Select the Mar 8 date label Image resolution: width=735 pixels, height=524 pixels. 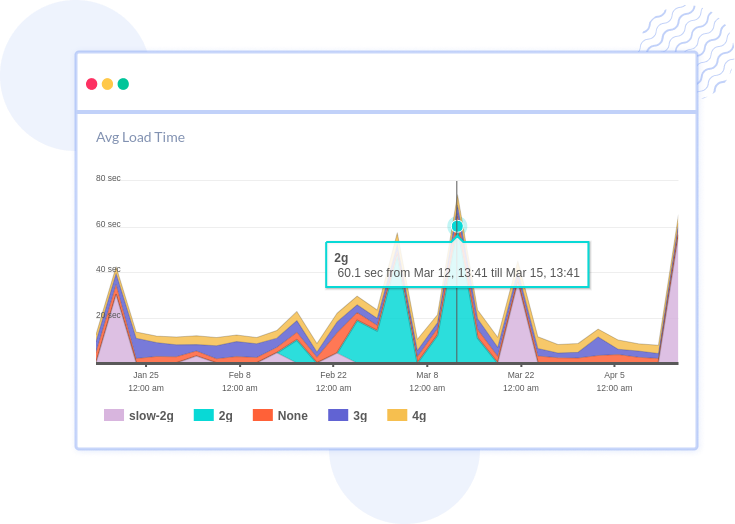pyautogui.click(x=427, y=375)
